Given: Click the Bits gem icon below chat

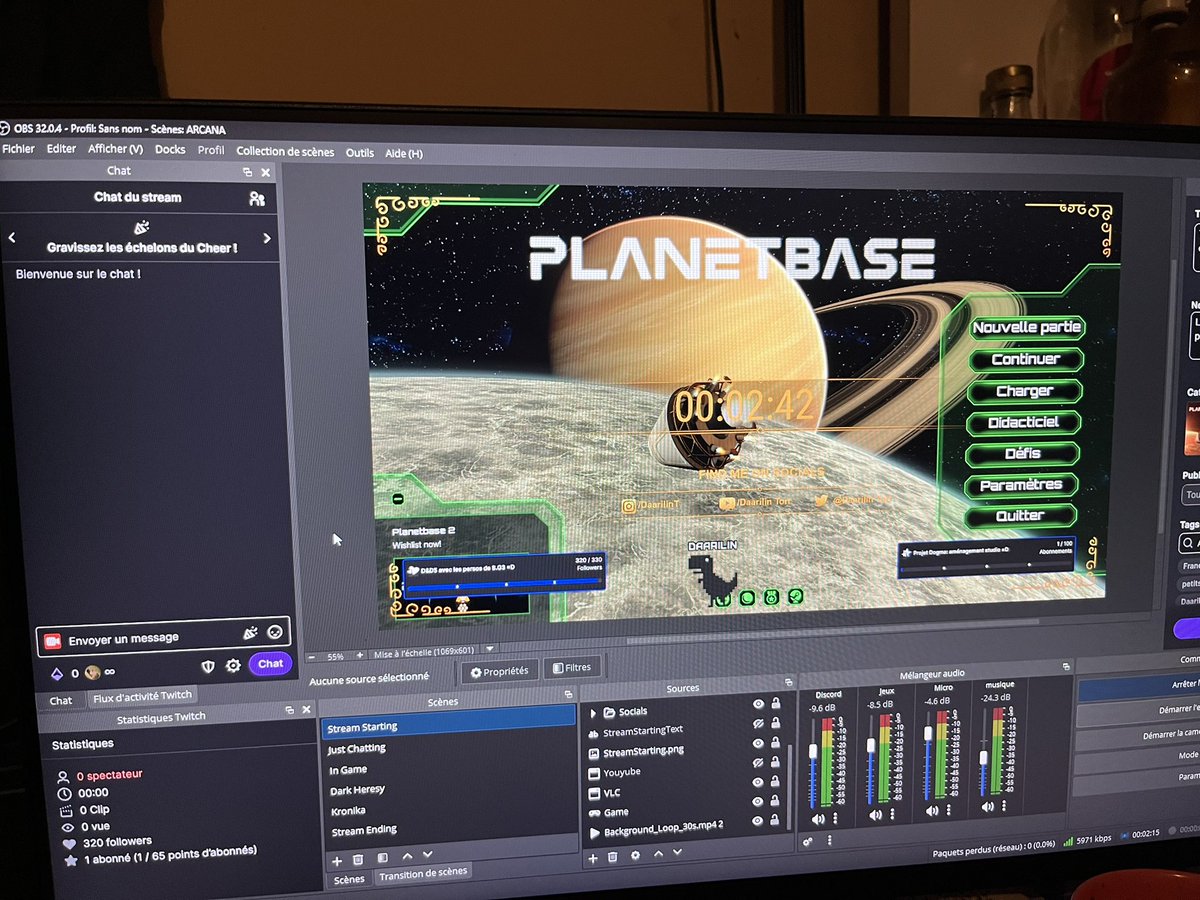Looking at the screenshot, I should 56,673.
